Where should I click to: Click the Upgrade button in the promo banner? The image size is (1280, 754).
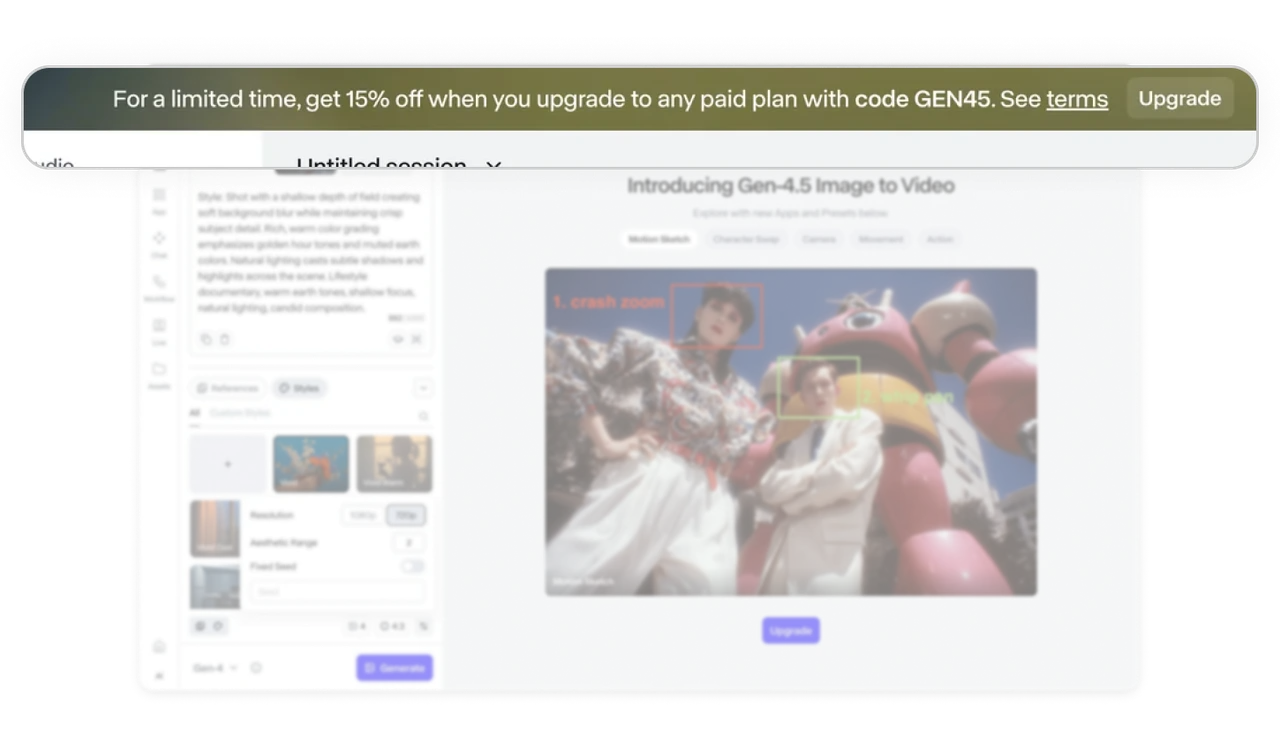pyautogui.click(x=1180, y=98)
